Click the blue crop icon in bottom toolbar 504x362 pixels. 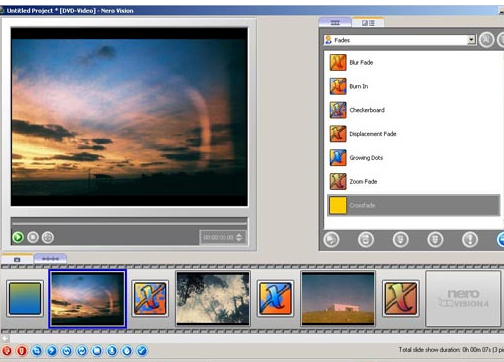tap(37, 351)
